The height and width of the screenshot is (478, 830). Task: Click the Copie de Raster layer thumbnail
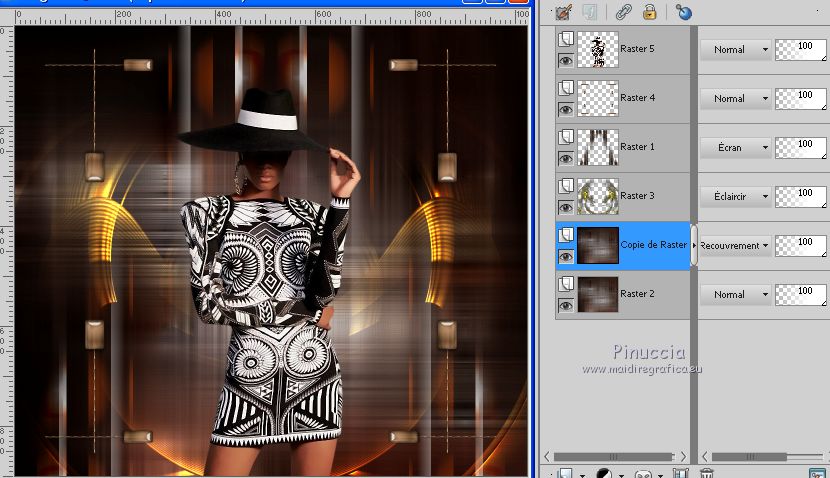click(598, 245)
